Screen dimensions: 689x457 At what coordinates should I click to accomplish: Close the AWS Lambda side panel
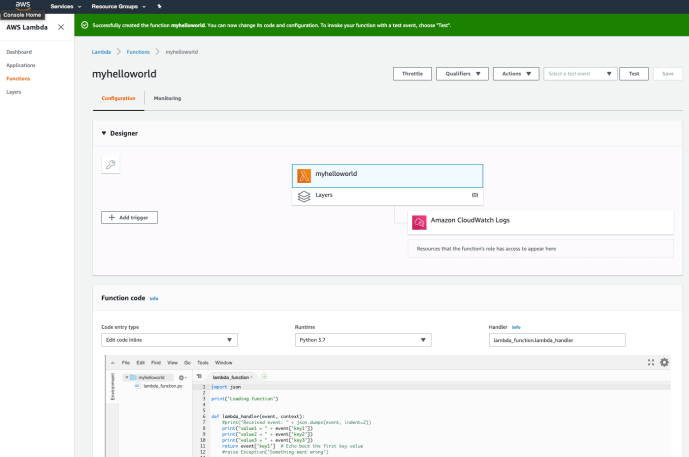tap(62, 26)
